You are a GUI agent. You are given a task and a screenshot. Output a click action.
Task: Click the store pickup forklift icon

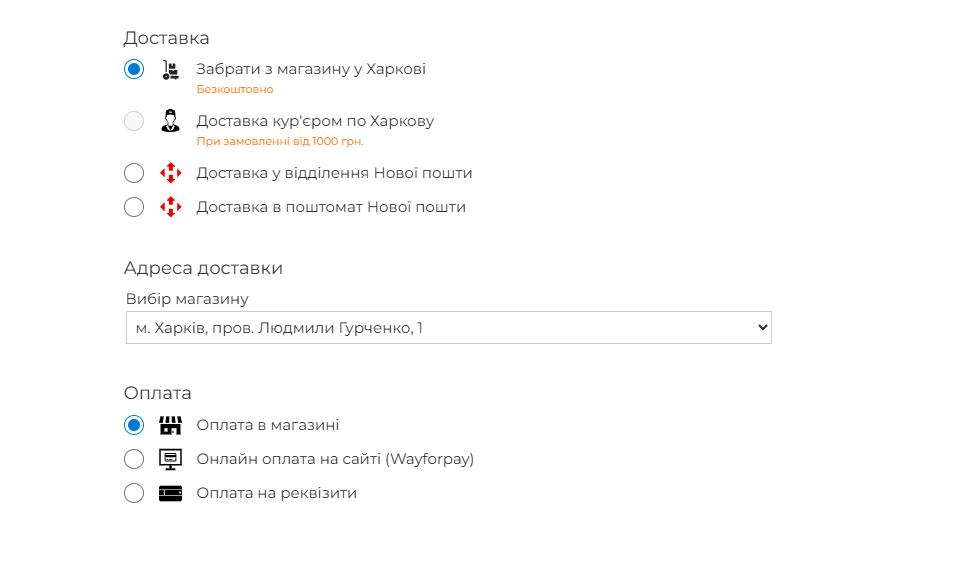[171, 70]
